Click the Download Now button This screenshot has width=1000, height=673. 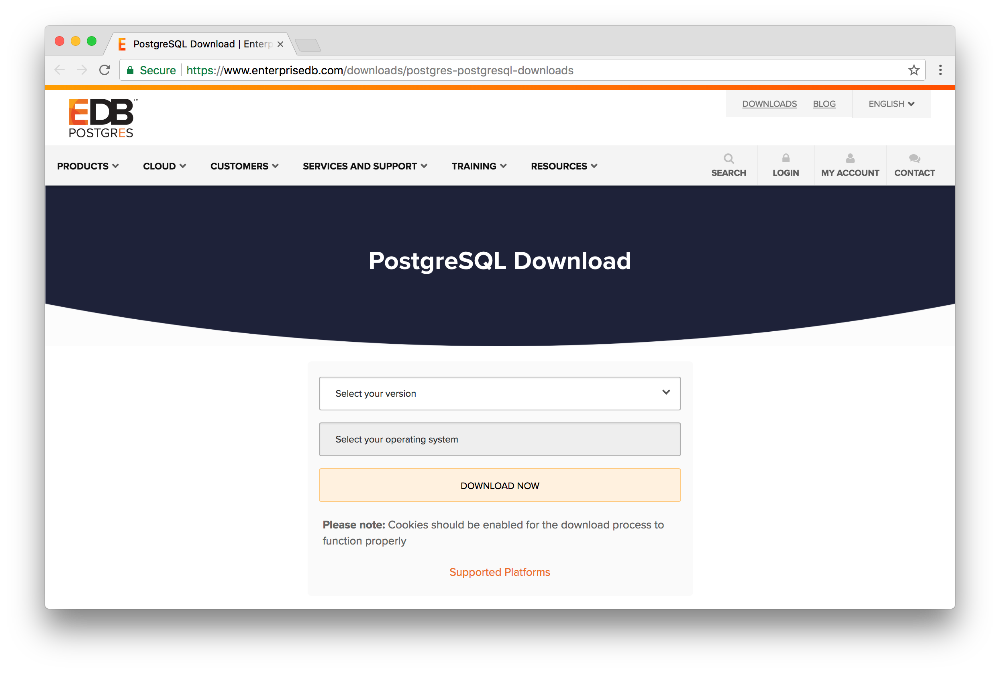pyautogui.click(x=499, y=485)
